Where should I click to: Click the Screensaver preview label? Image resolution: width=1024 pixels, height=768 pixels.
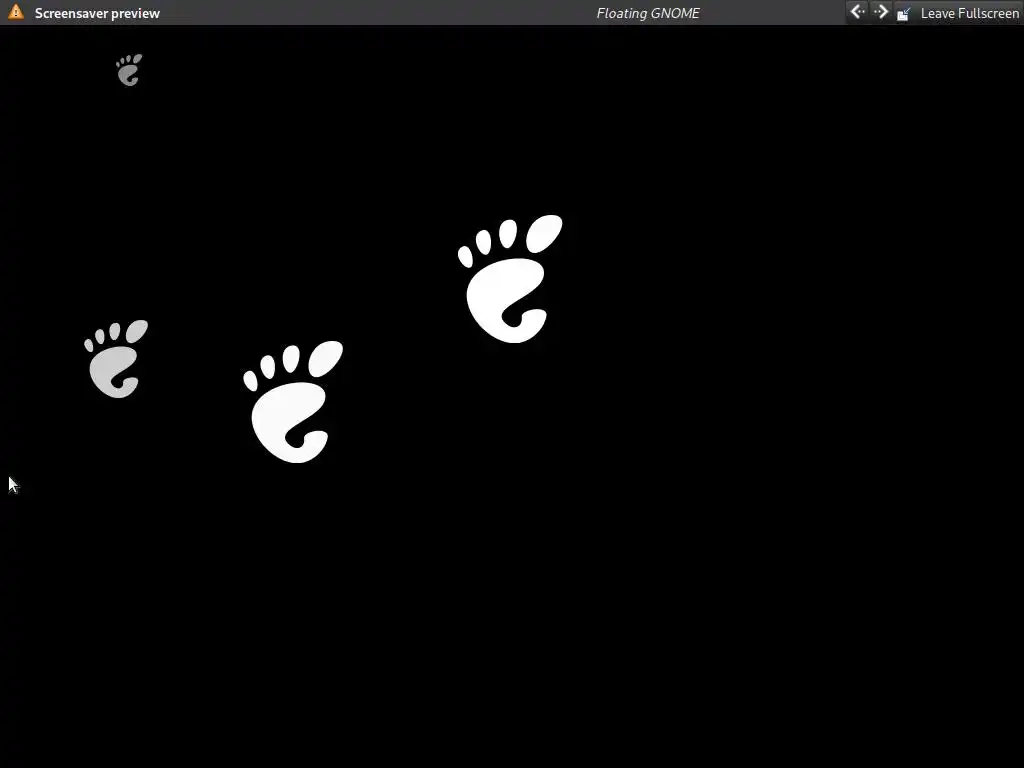97,13
